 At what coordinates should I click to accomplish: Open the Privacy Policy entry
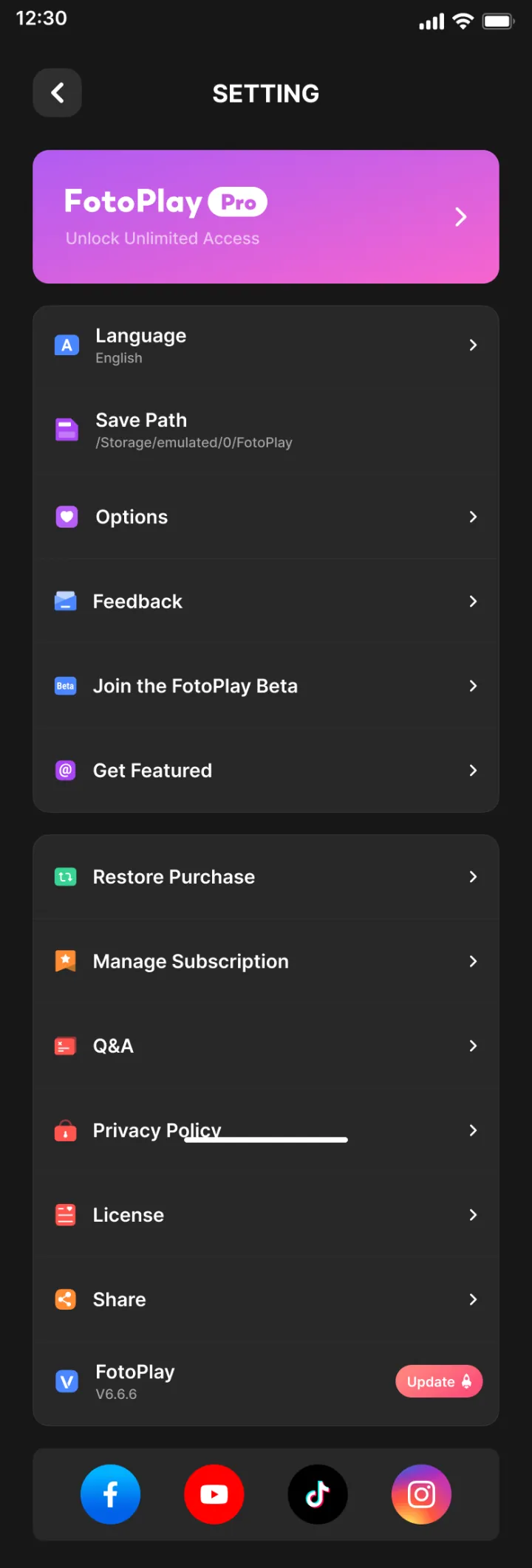(266, 1130)
